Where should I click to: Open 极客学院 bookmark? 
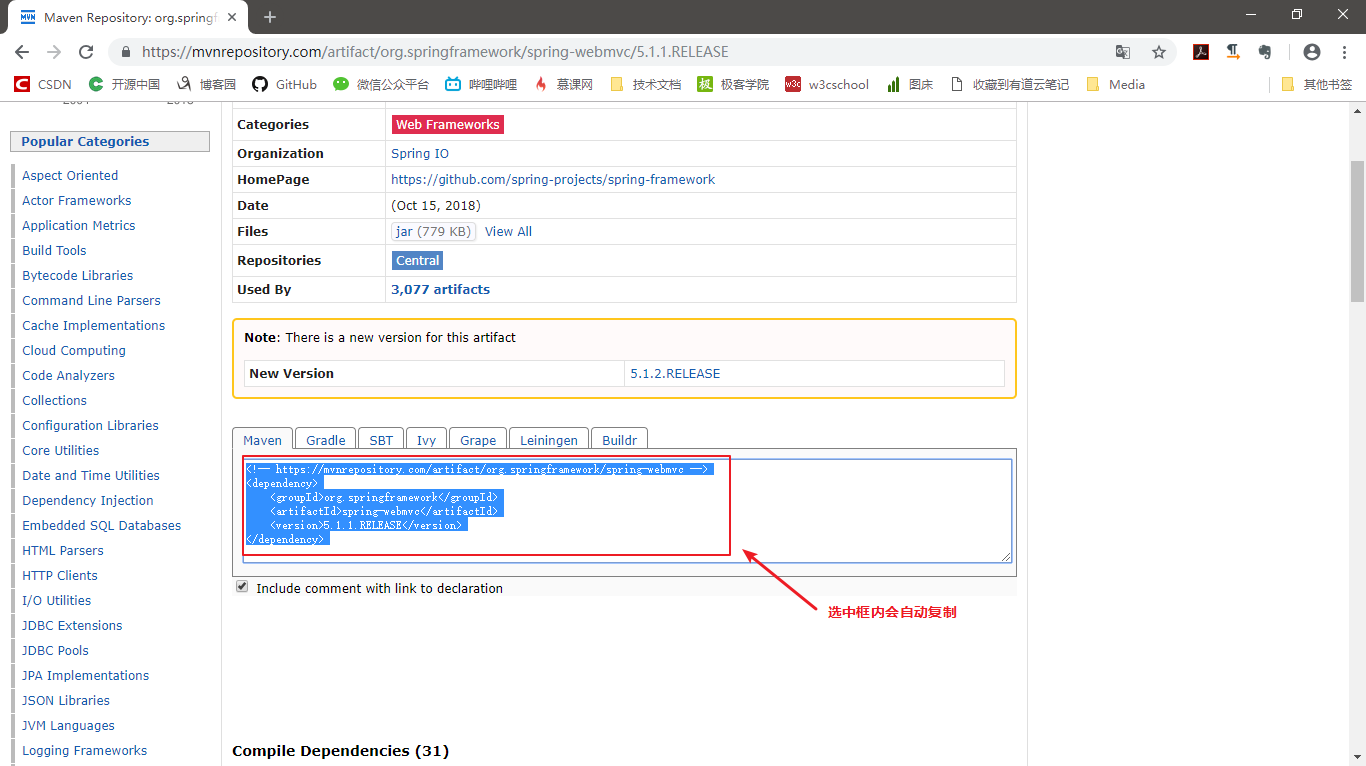pos(733,84)
